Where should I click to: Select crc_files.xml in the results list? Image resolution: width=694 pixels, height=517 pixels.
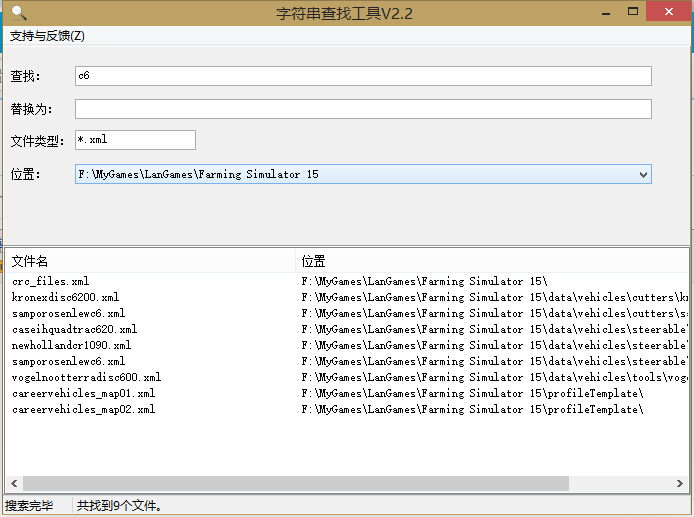[50, 282]
